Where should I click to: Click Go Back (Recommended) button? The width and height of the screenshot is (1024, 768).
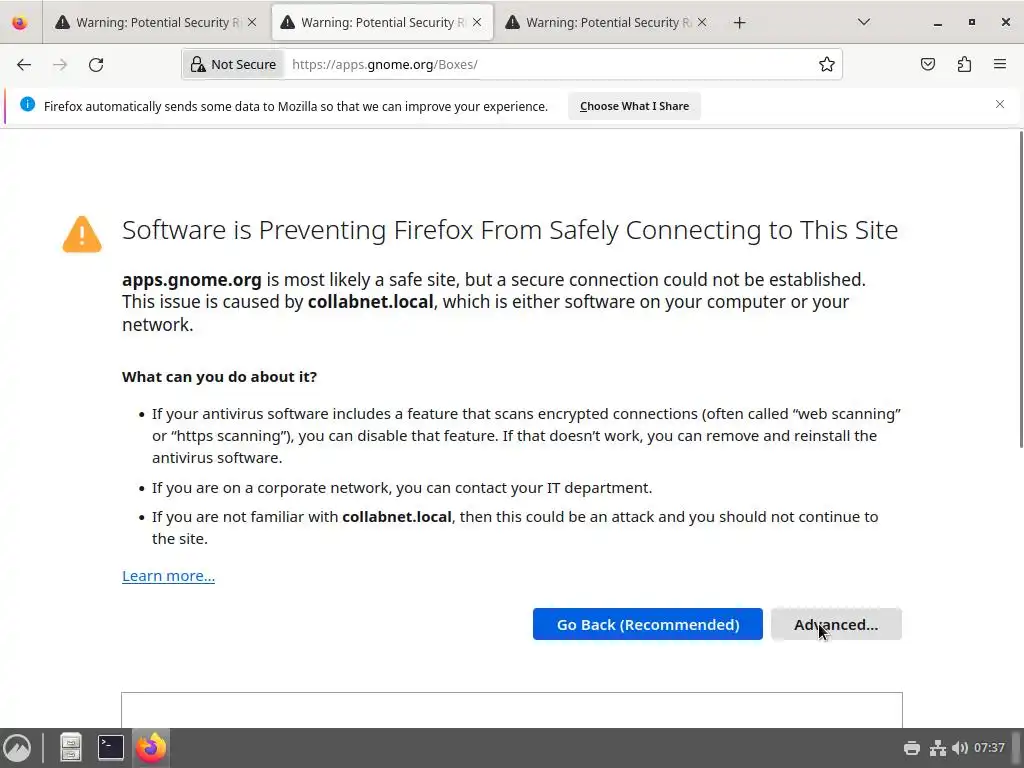point(648,624)
